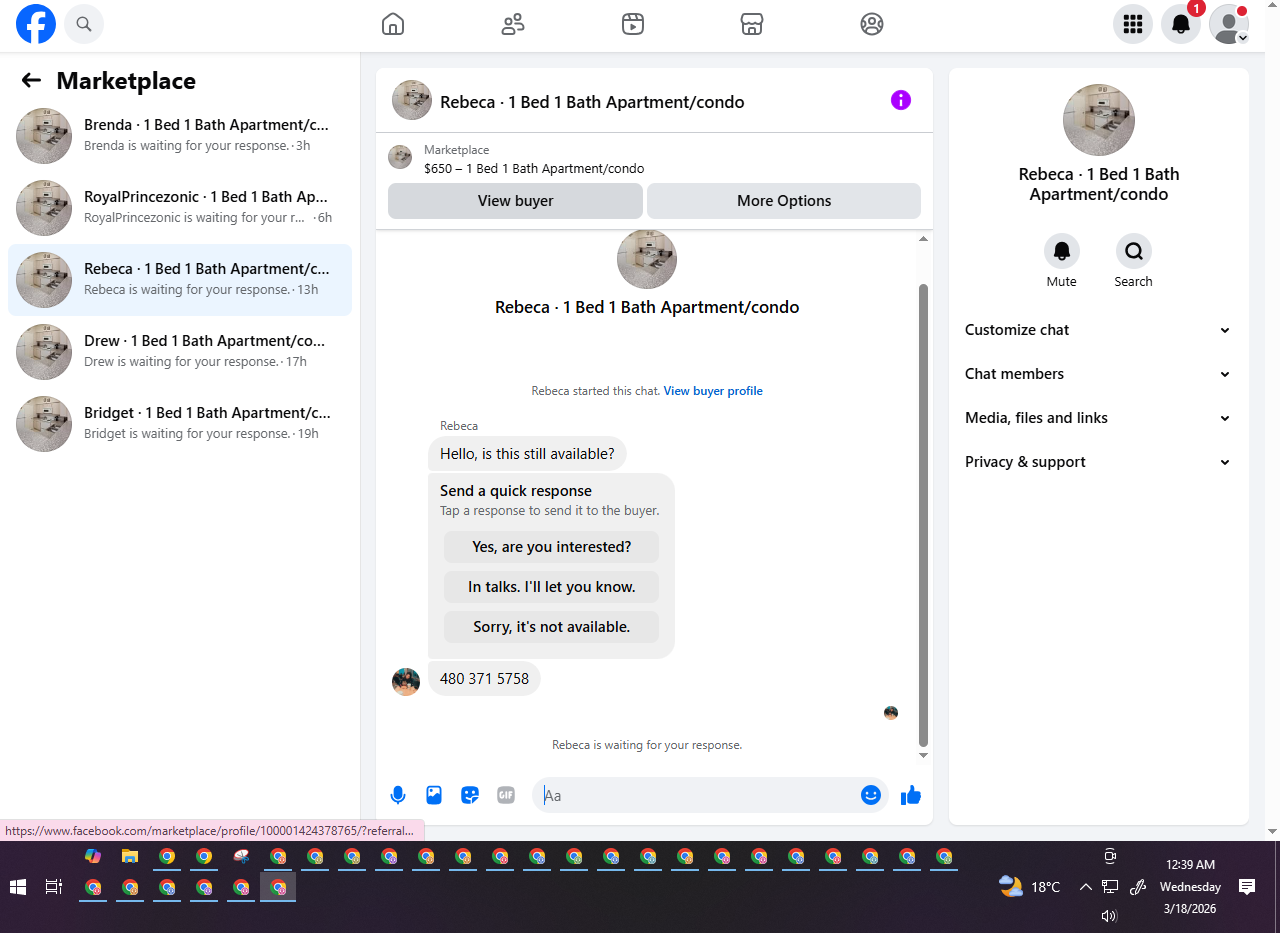The image size is (1280, 933).
Task: Open the GIF picker icon
Action: 506,795
